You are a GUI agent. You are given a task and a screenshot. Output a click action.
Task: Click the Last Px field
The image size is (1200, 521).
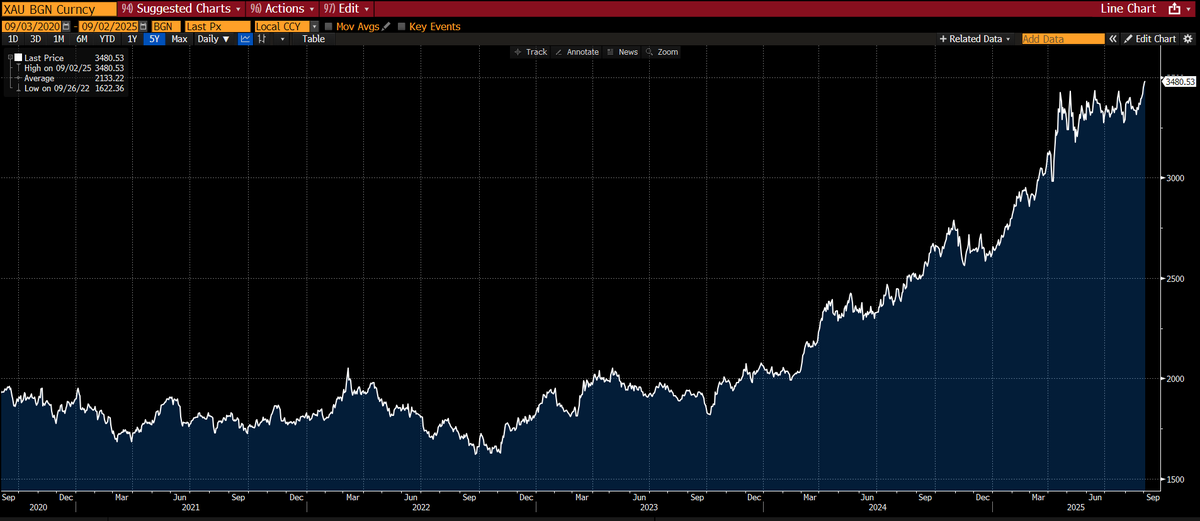[217, 26]
